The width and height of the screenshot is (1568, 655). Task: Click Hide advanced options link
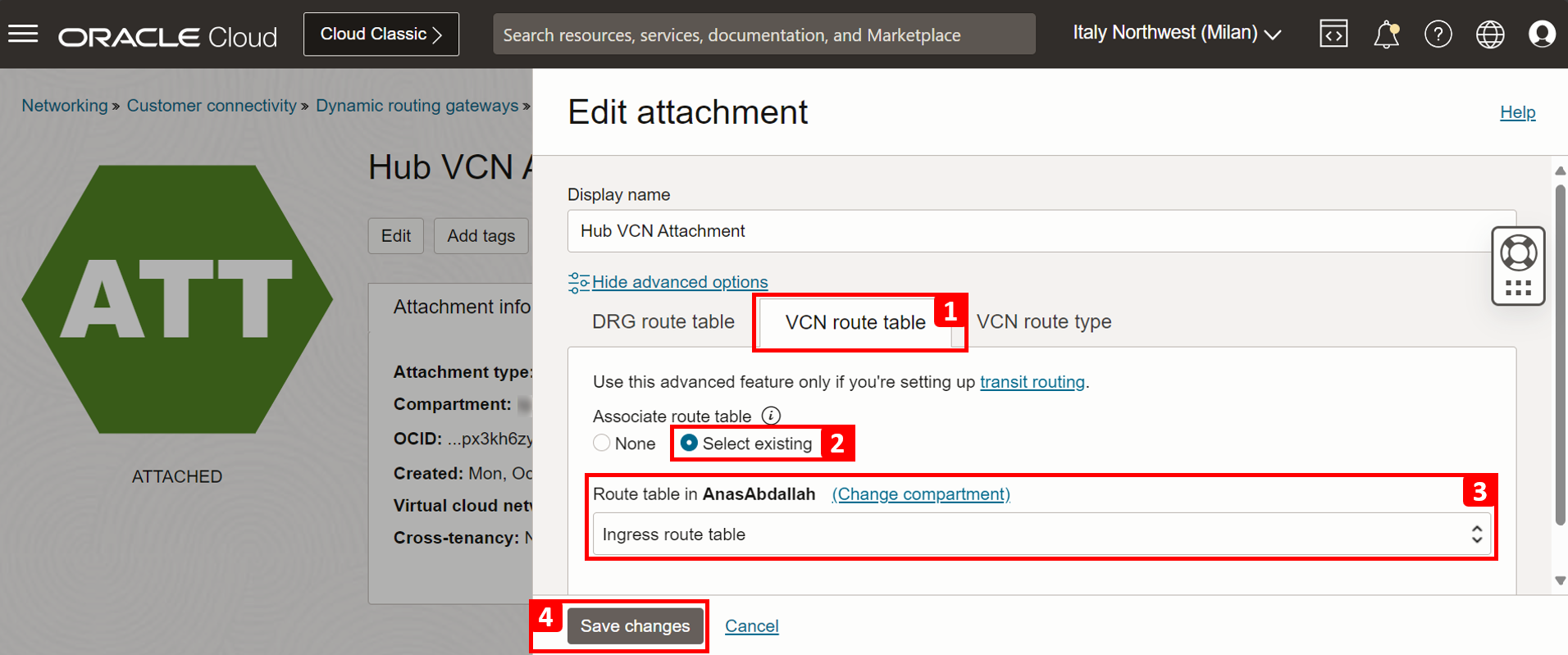tap(680, 282)
